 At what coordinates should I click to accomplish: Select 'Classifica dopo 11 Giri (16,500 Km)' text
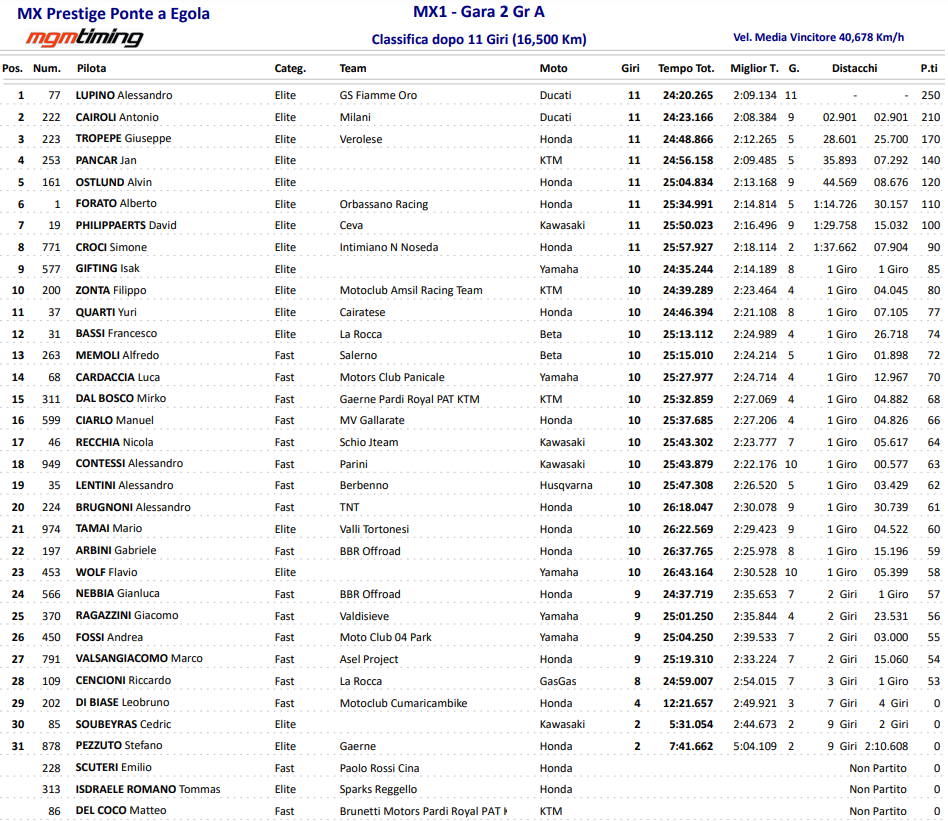479,39
